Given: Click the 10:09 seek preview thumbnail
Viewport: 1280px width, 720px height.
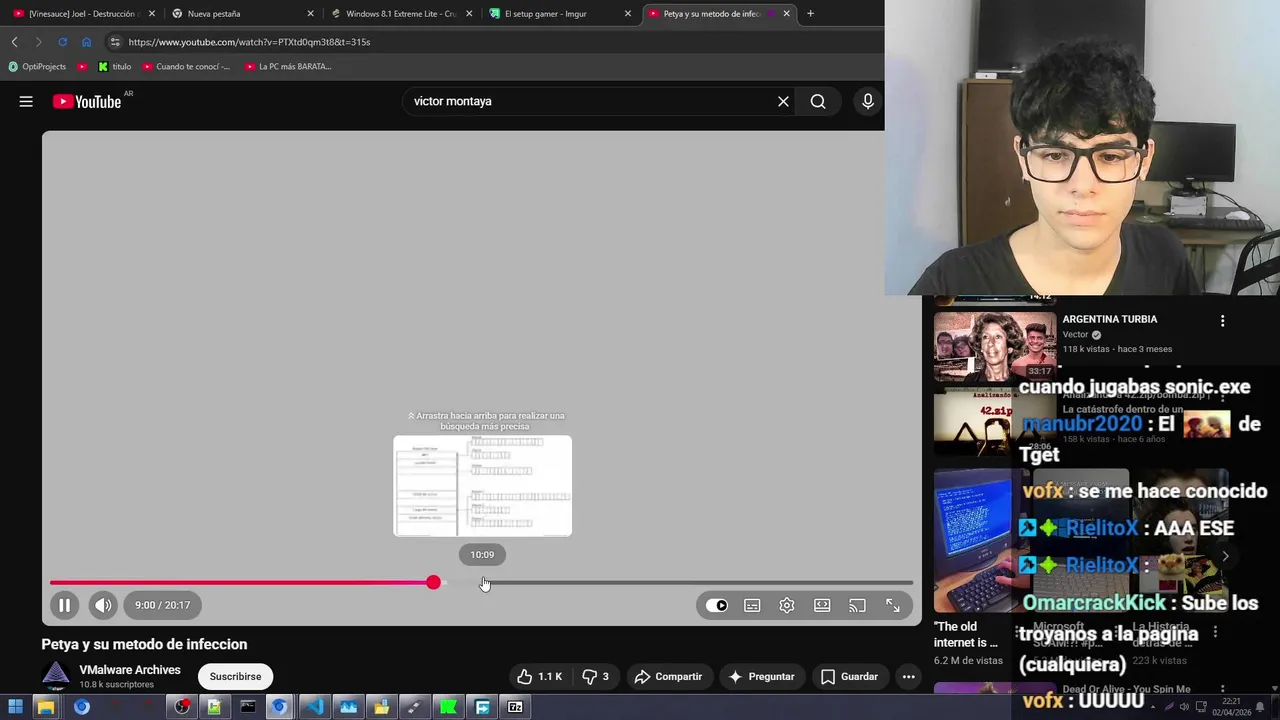Looking at the screenshot, I should click(482, 486).
